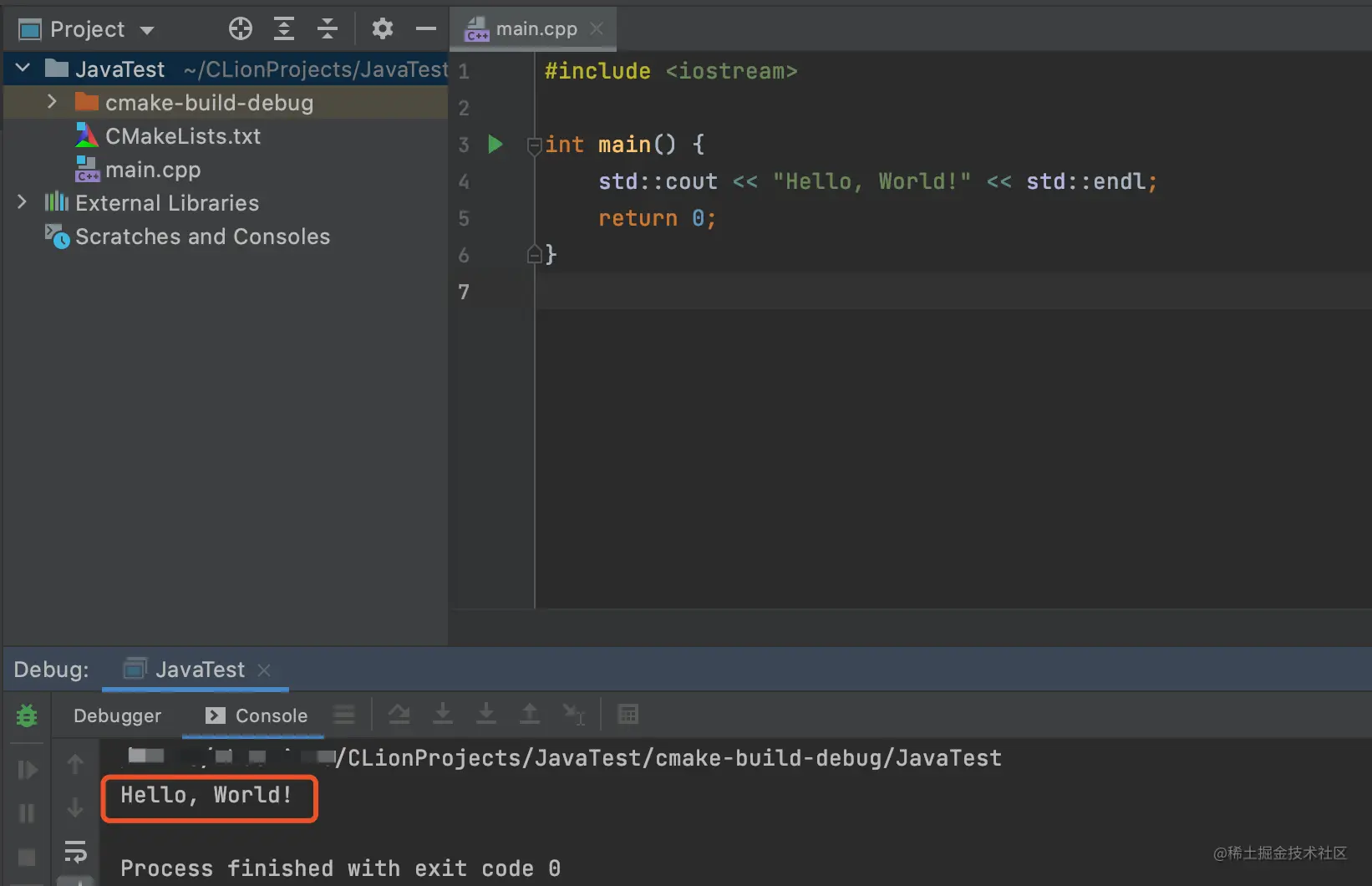Select CMakeLists.txt in project tree
Screen dimensions: 1372x886
[183, 136]
